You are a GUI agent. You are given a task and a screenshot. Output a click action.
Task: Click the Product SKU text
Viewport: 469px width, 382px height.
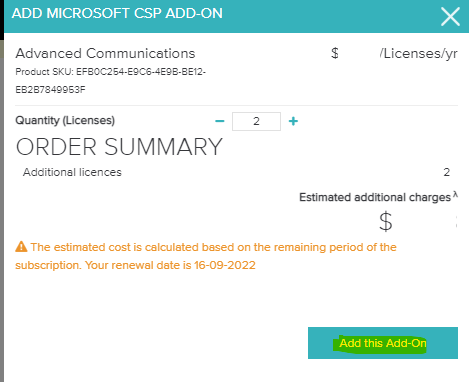(111, 72)
